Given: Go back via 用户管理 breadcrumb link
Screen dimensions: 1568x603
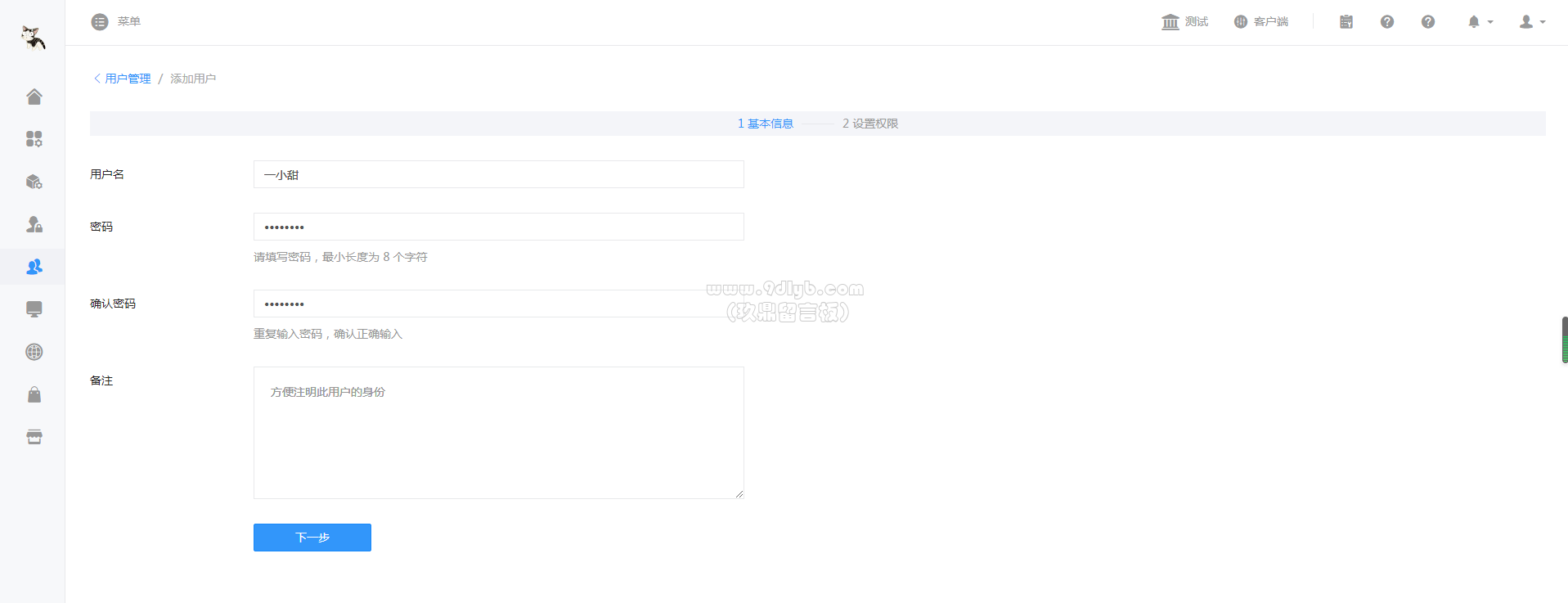Looking at the screenshot, I should point(128,79).
